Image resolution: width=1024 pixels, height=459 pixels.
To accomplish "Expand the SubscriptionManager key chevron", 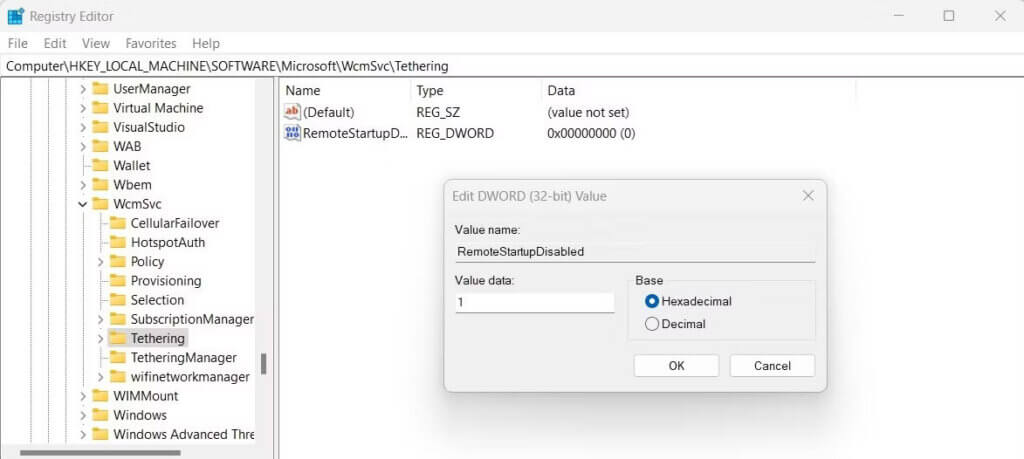I will [x=100, y=319].
